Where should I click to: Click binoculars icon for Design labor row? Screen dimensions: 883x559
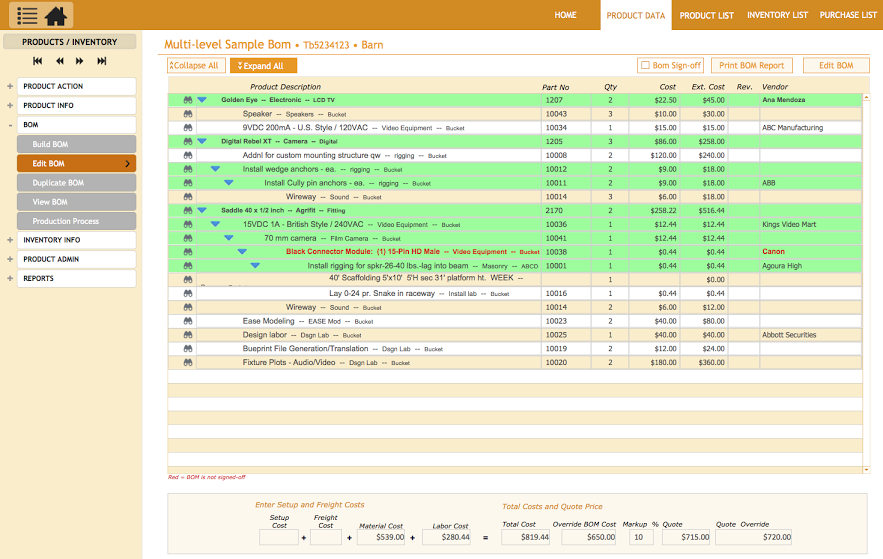pos(188,335)
